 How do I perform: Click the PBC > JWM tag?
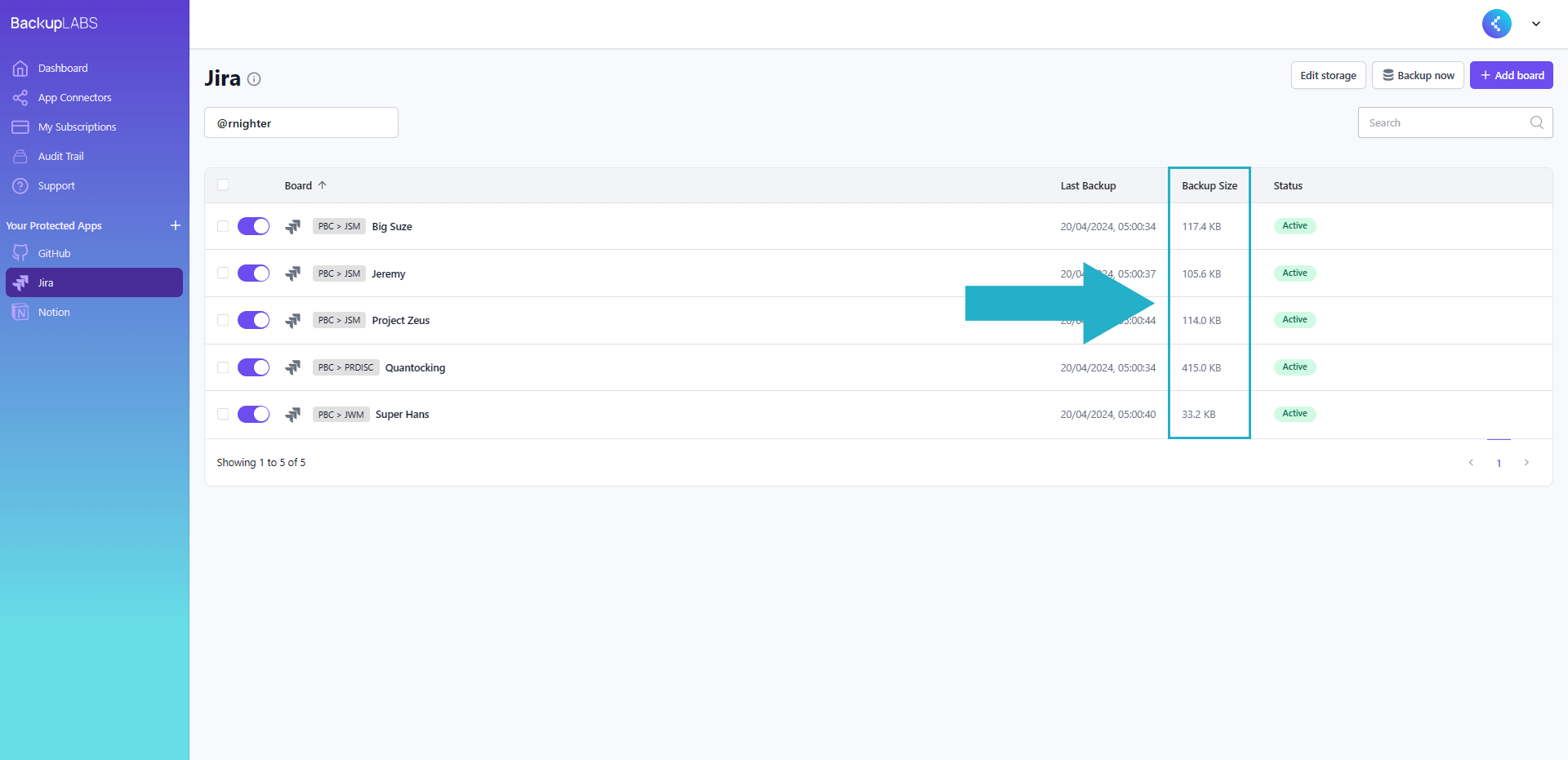tap(341, 415)
